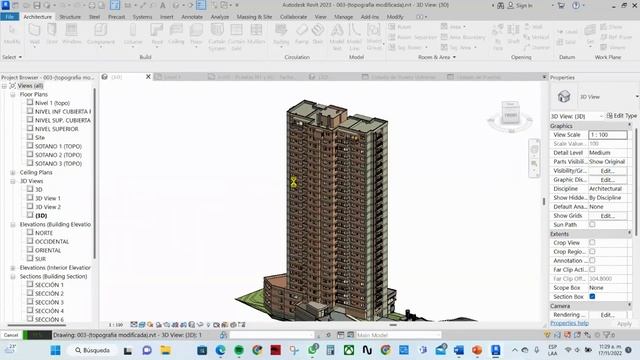The height and width of the screenshot is (360, 640).
Task: Uncheck the Section Box checkbox
Action: coord(592,296)
